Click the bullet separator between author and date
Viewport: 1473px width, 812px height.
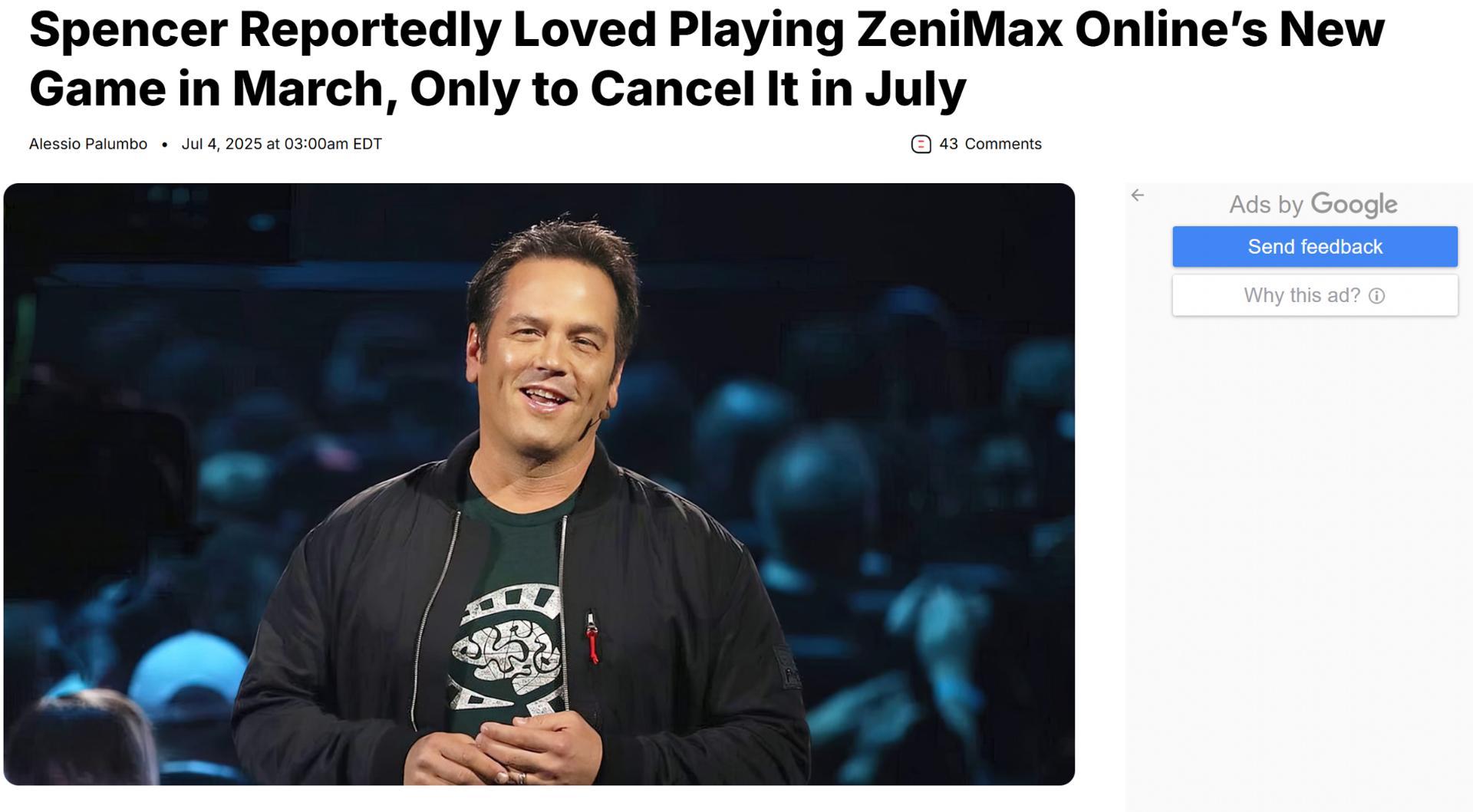point(164,144)
